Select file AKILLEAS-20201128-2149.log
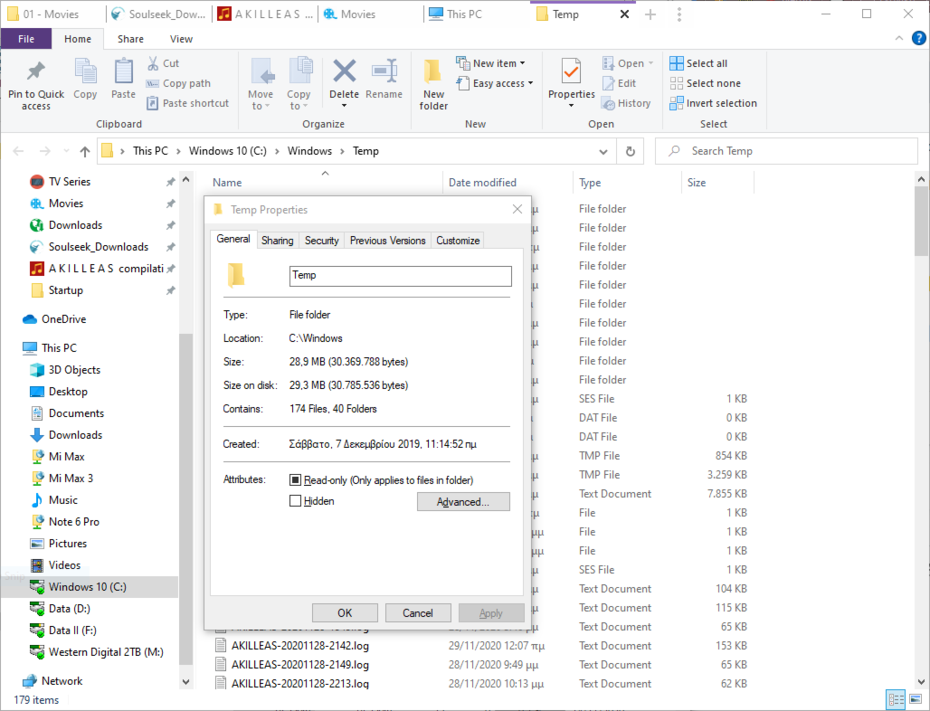This screenshot has height=711, width=930. click(300, 665)
